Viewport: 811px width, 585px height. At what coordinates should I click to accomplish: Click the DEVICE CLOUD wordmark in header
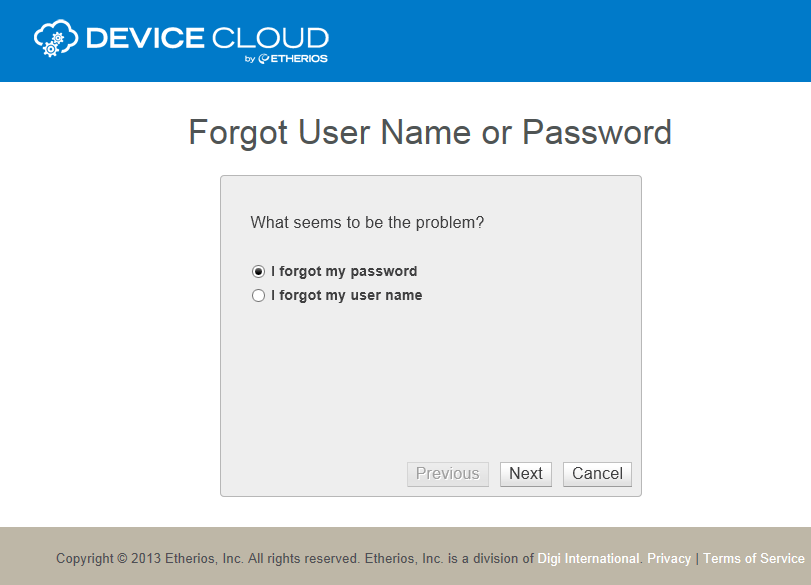click(206, 38)
